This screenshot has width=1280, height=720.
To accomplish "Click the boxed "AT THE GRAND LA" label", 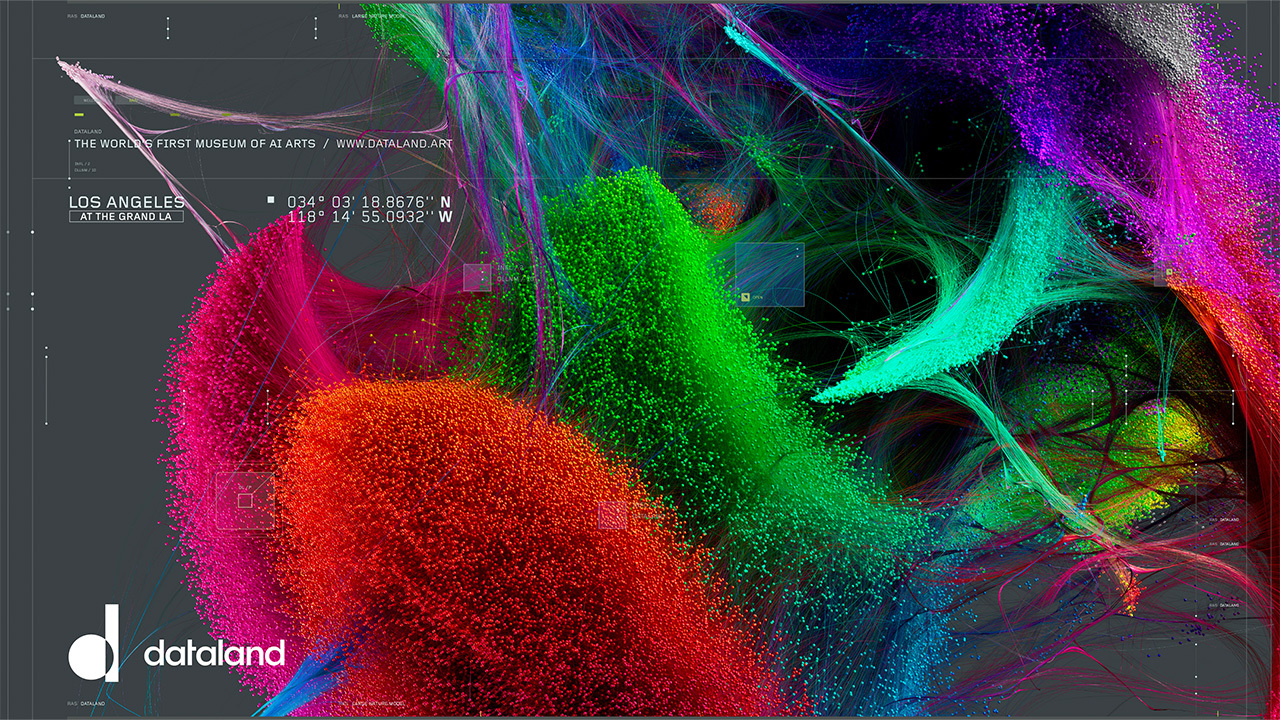I will 126,217.
